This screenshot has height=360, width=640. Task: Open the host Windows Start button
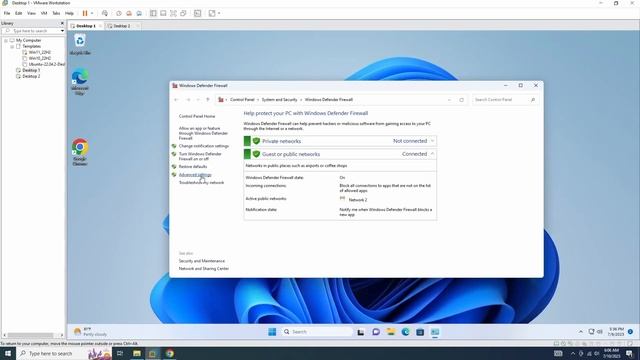coord(8,353)
